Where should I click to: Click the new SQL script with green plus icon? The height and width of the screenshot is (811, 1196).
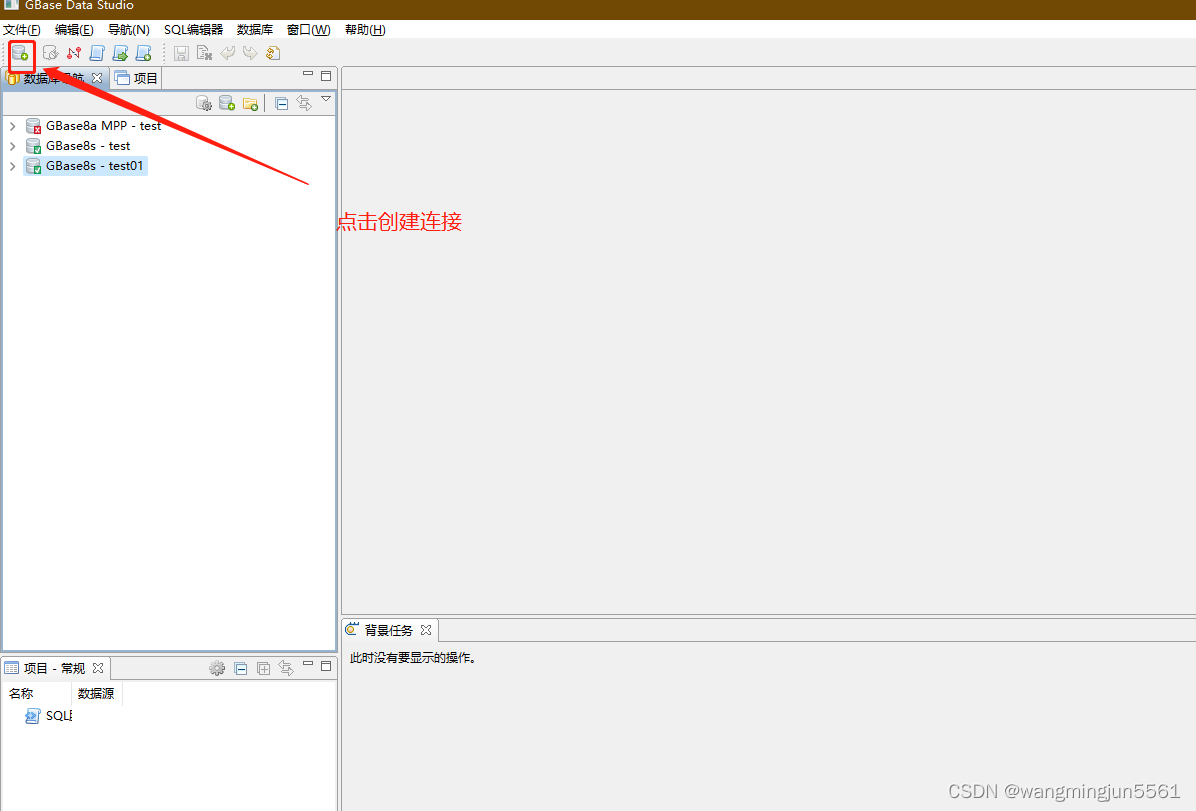click(x=143, y=53)
